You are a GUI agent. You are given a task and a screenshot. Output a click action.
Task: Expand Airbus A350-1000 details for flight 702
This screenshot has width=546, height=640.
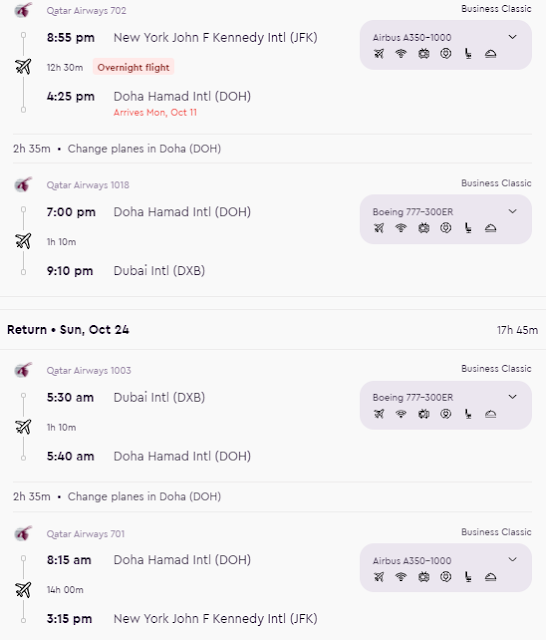pyautogui.click(x=513, y=37)
